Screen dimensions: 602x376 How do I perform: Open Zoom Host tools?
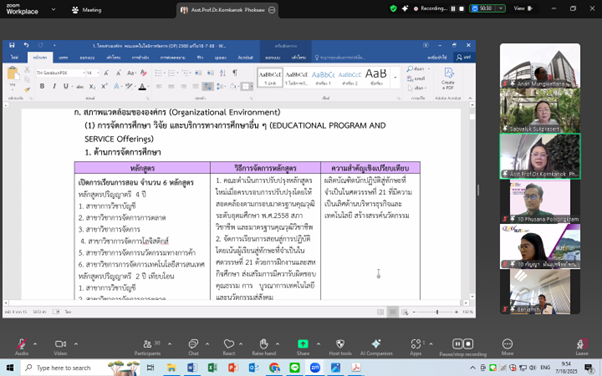[x=340, y=347]
